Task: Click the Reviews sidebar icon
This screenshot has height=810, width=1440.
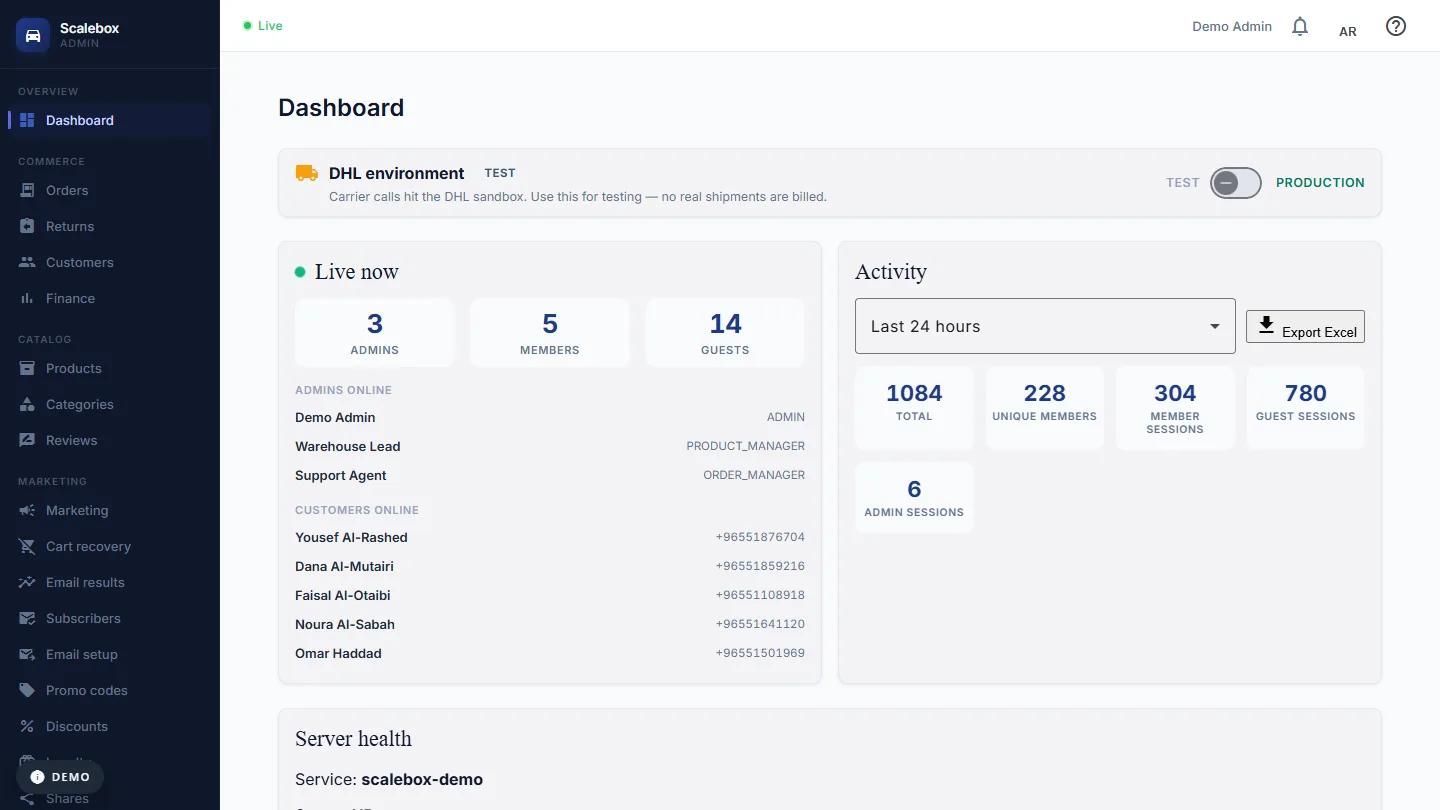Action: tap(27, 440)
